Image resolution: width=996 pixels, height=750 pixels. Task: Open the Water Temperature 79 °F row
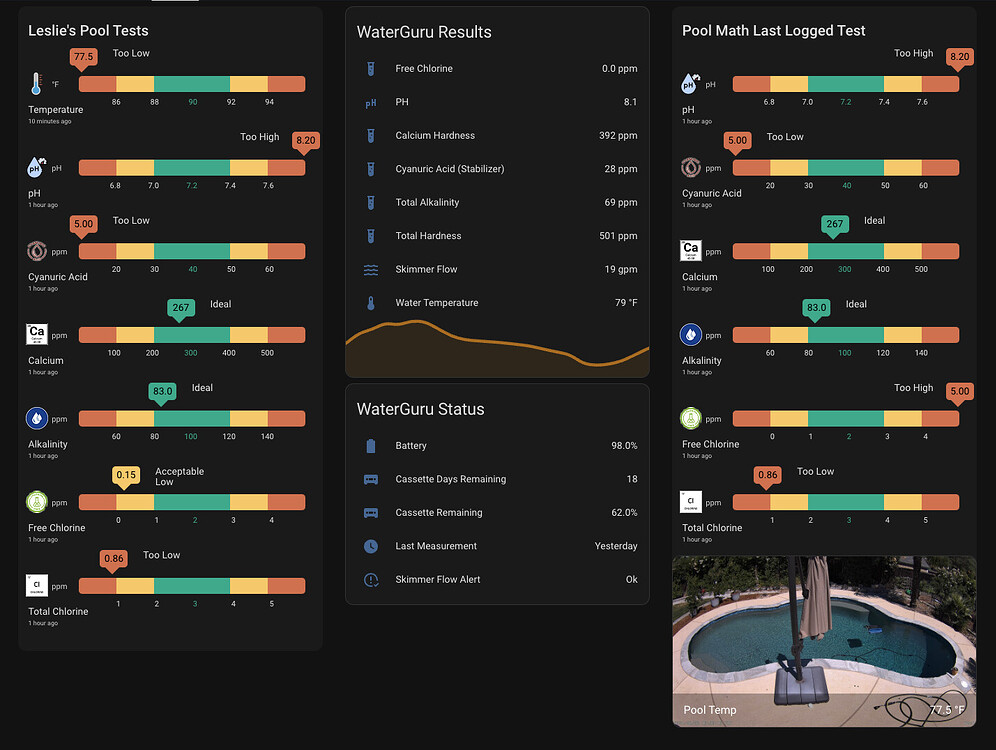[x=497, y=303]
